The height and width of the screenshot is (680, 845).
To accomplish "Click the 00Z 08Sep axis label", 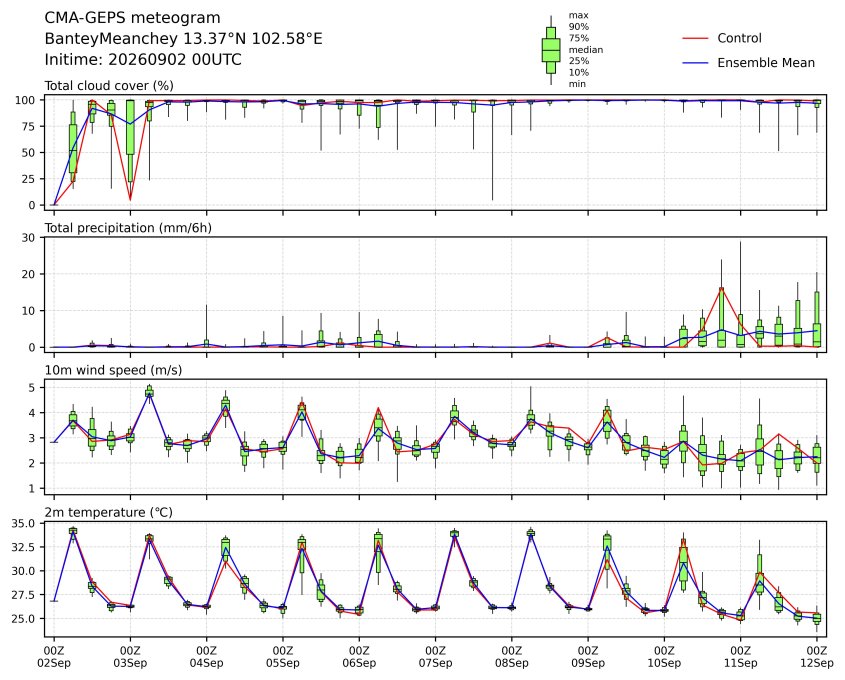I will [x=511, y=657].
